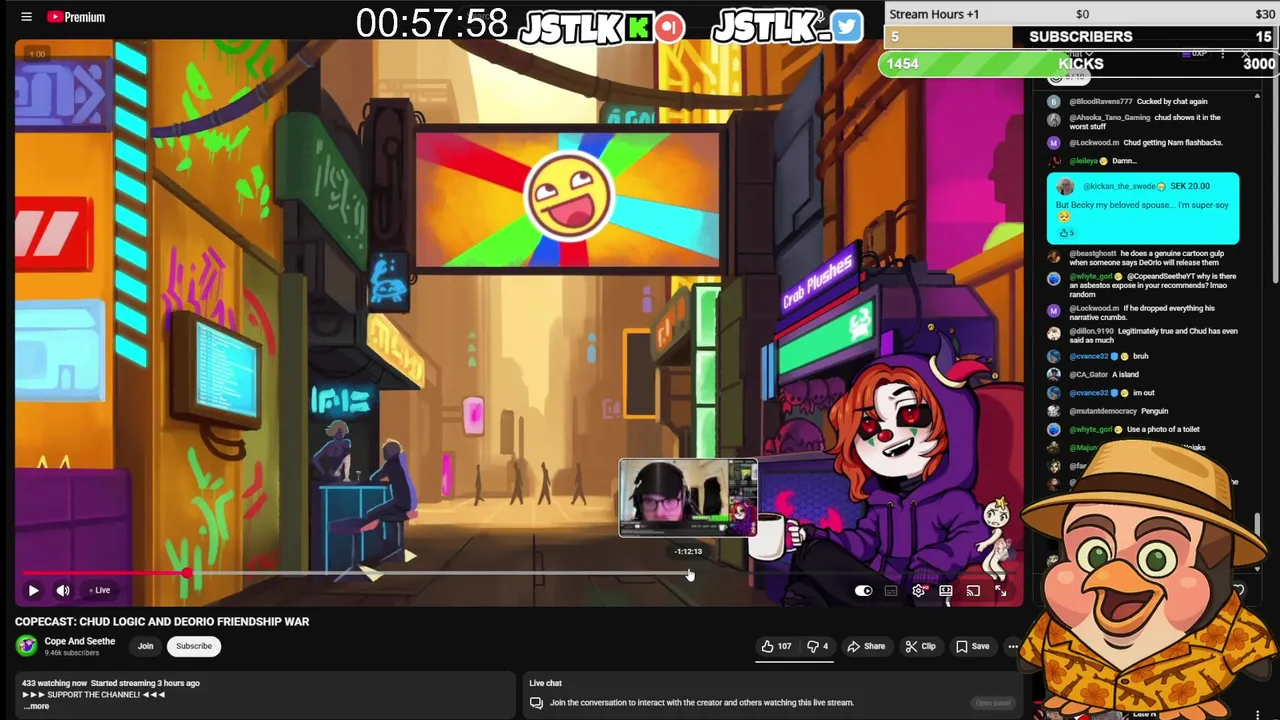
Task: Click the Stream Hours +1 goal bar
Action: 1081,14
